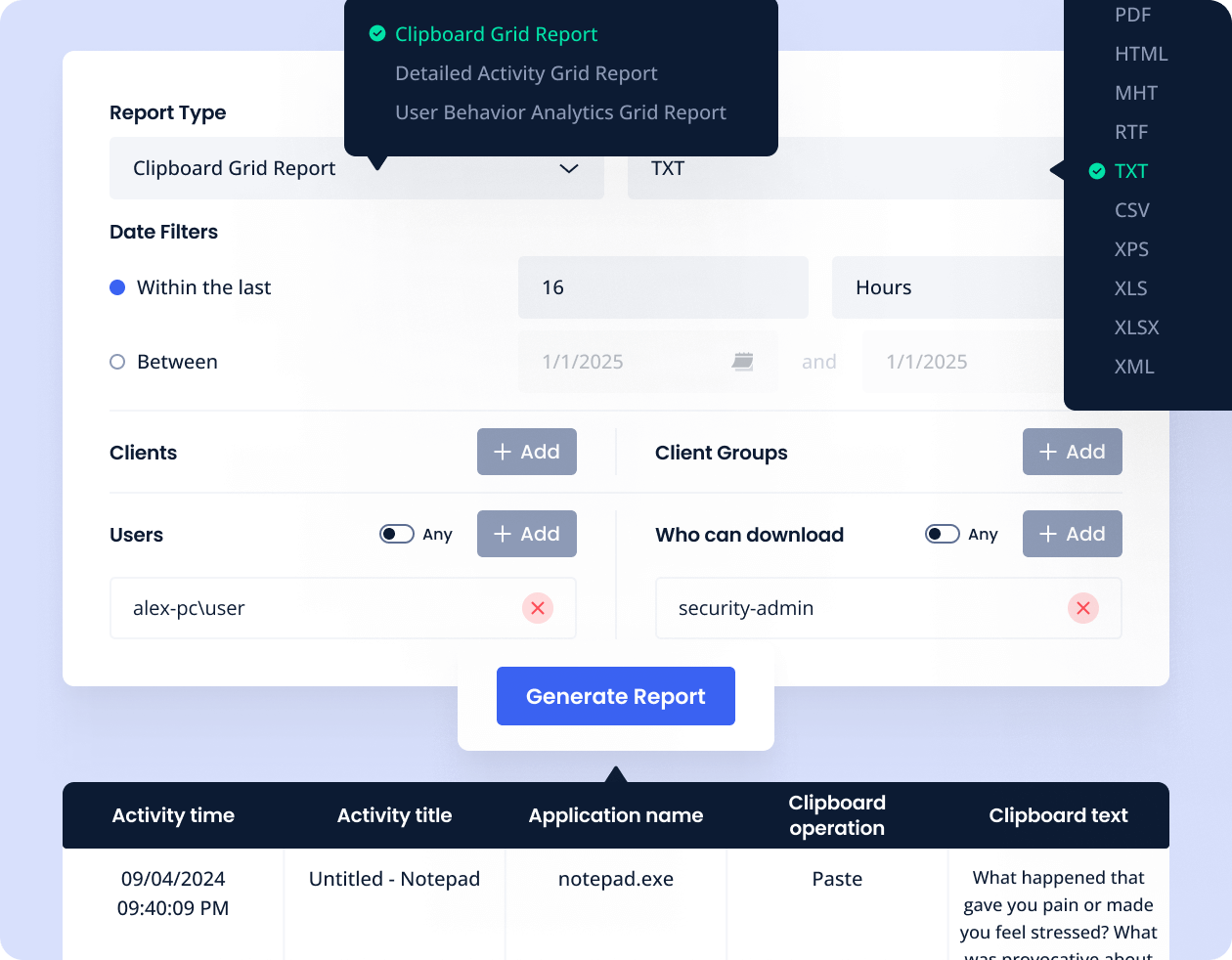Image resolution: width=1232 pixels, height=960 pixels.
Task: Select the Between radio button
Action: pyautogui.click(x=117, y=362)
